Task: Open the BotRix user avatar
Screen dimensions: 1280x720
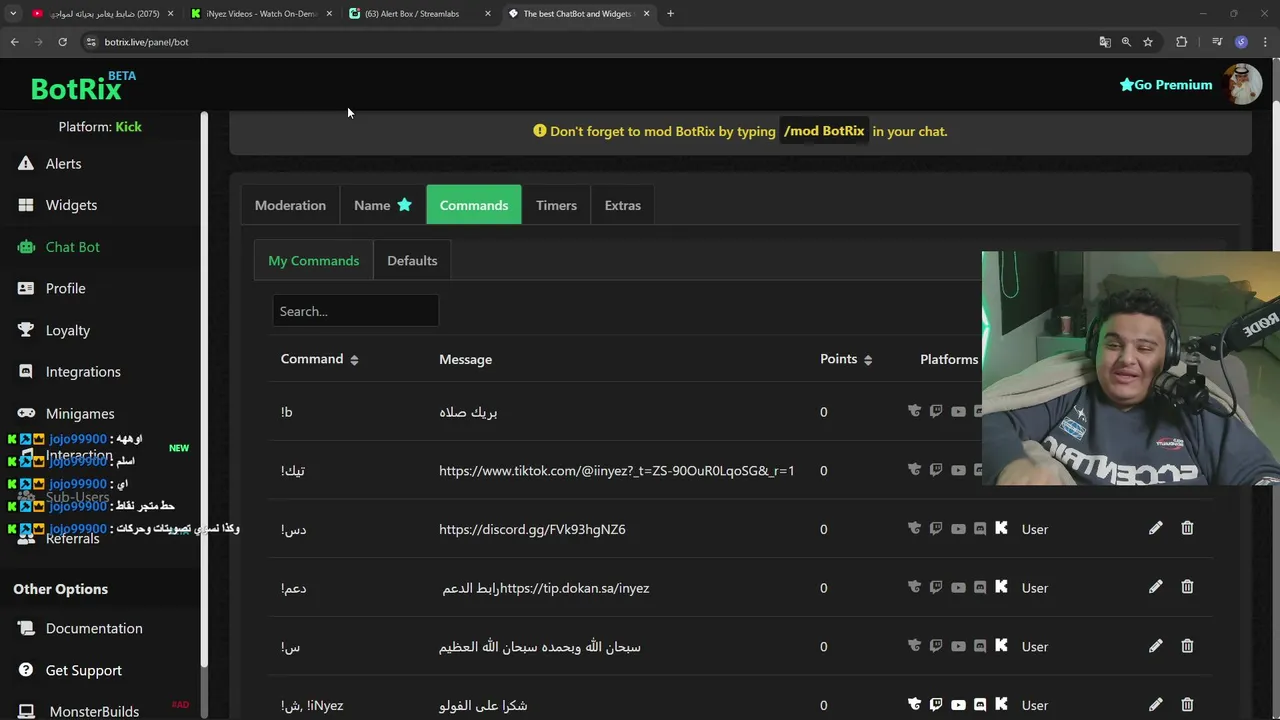Action: coord(1243,85)
